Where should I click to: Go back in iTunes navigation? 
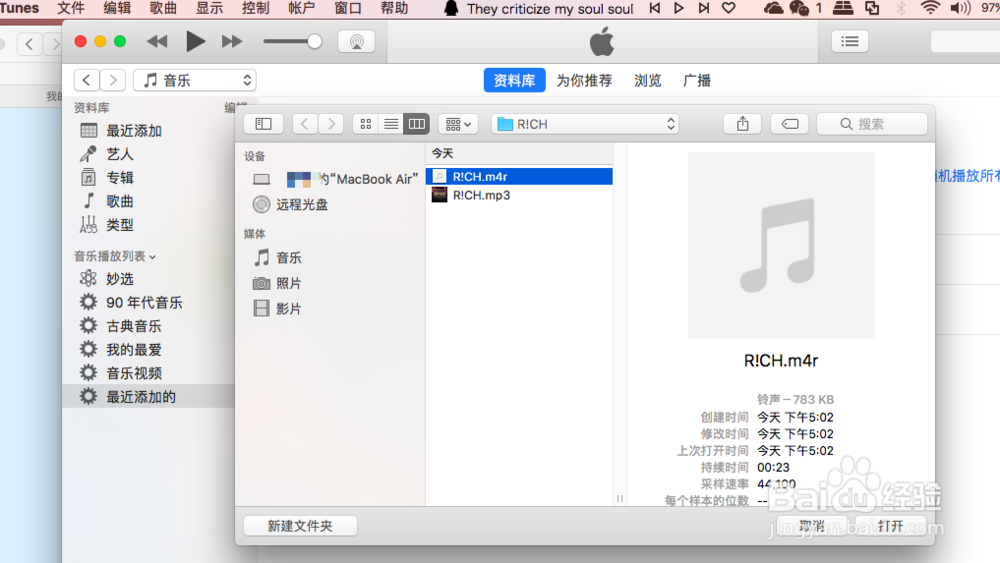tap(87, 80)
